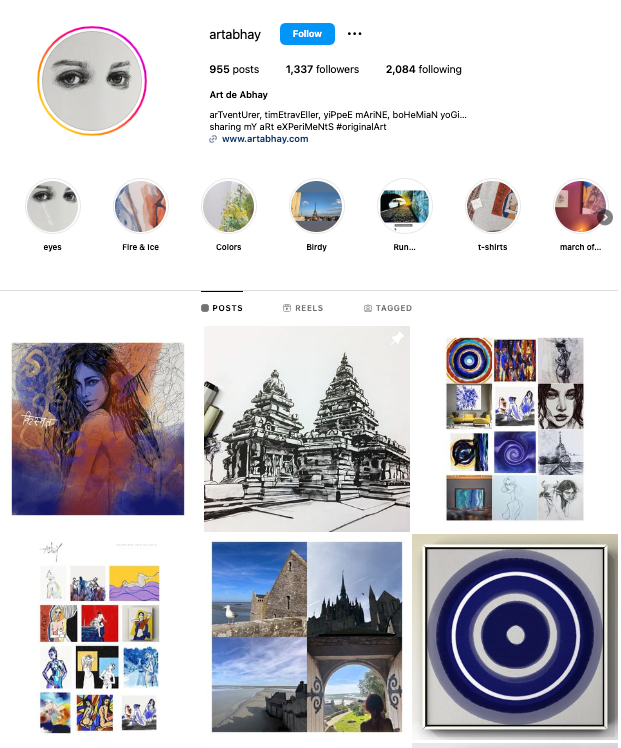The width and height of the screenshot is (621, 748).
Task: Open the 'Run...' story highlight
Action: point(404,206)
